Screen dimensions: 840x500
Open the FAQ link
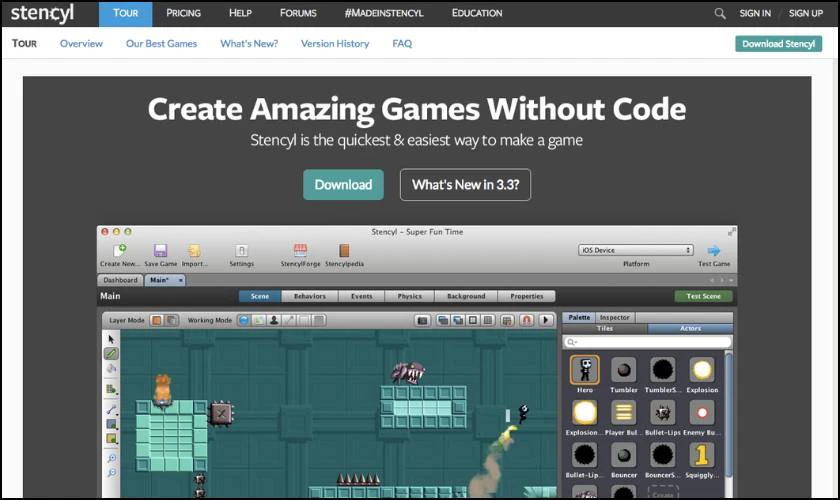point(402,44)
